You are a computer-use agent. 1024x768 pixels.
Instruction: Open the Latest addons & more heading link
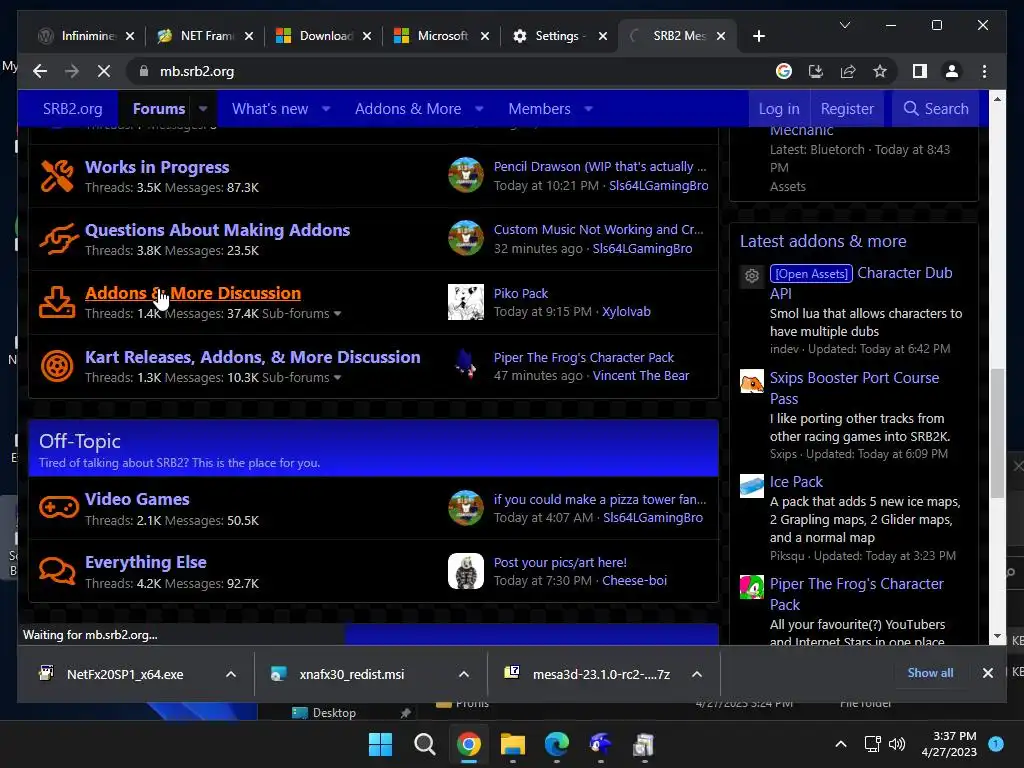coord(823,241)
